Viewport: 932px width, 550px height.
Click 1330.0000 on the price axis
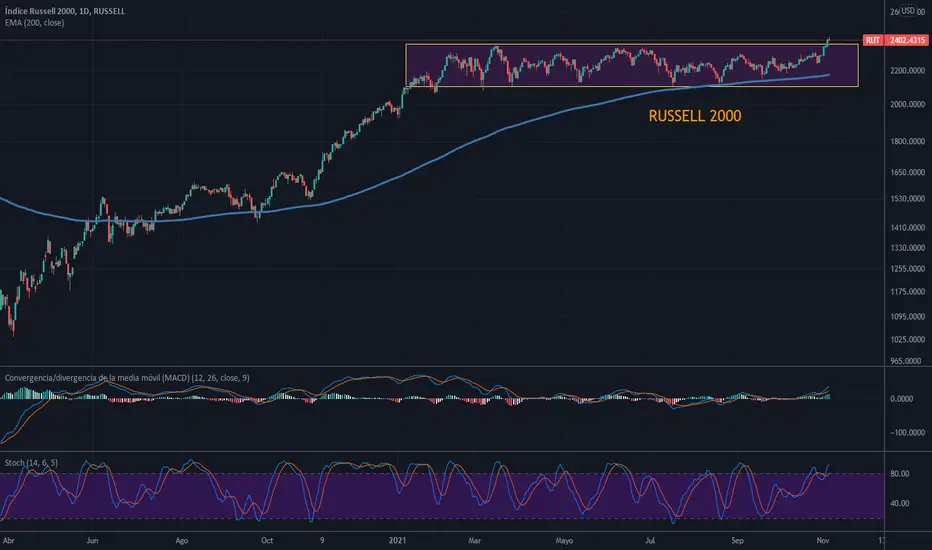(x=907, y=248)
